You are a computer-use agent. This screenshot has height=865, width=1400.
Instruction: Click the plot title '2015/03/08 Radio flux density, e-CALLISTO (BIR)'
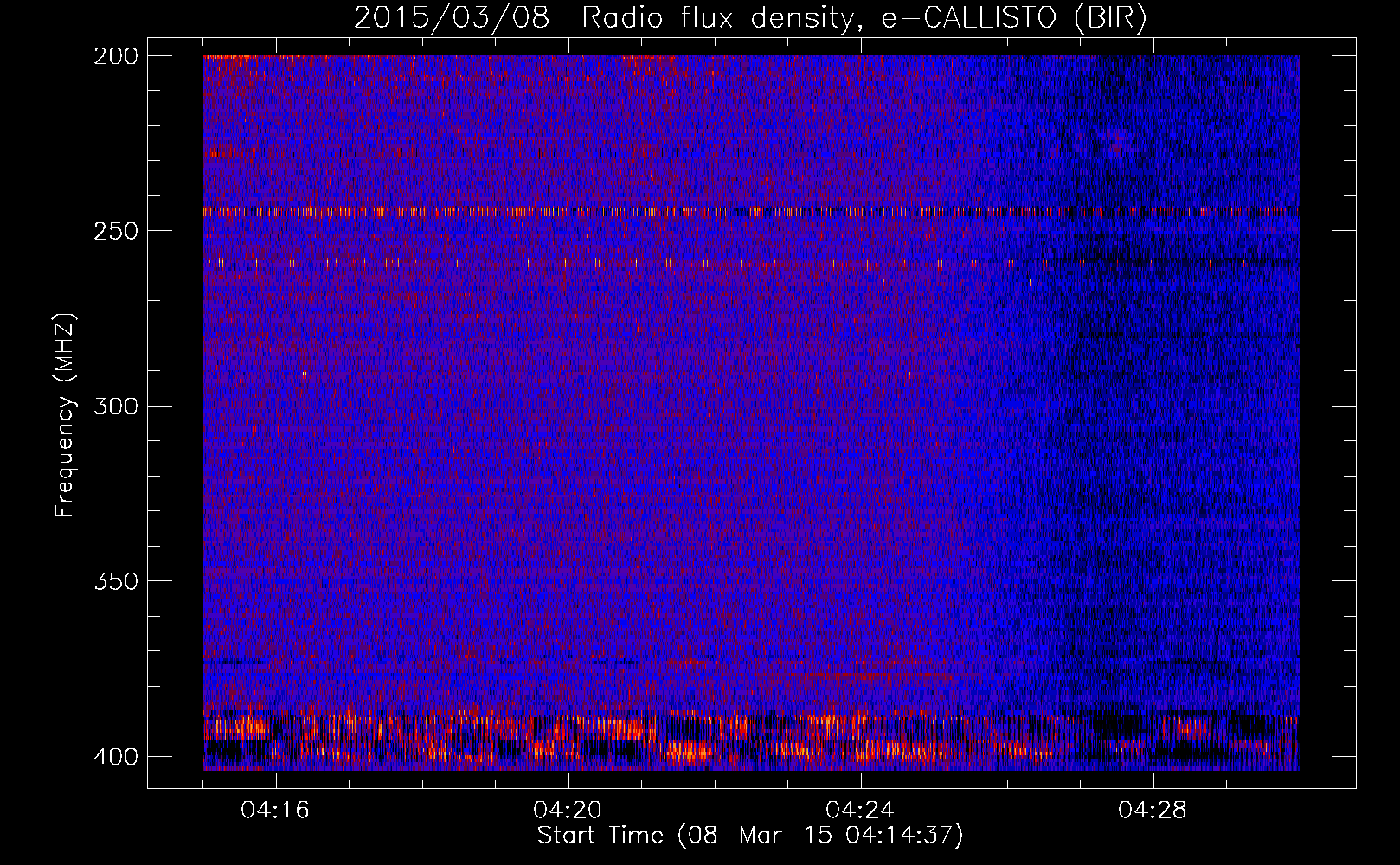750,18
